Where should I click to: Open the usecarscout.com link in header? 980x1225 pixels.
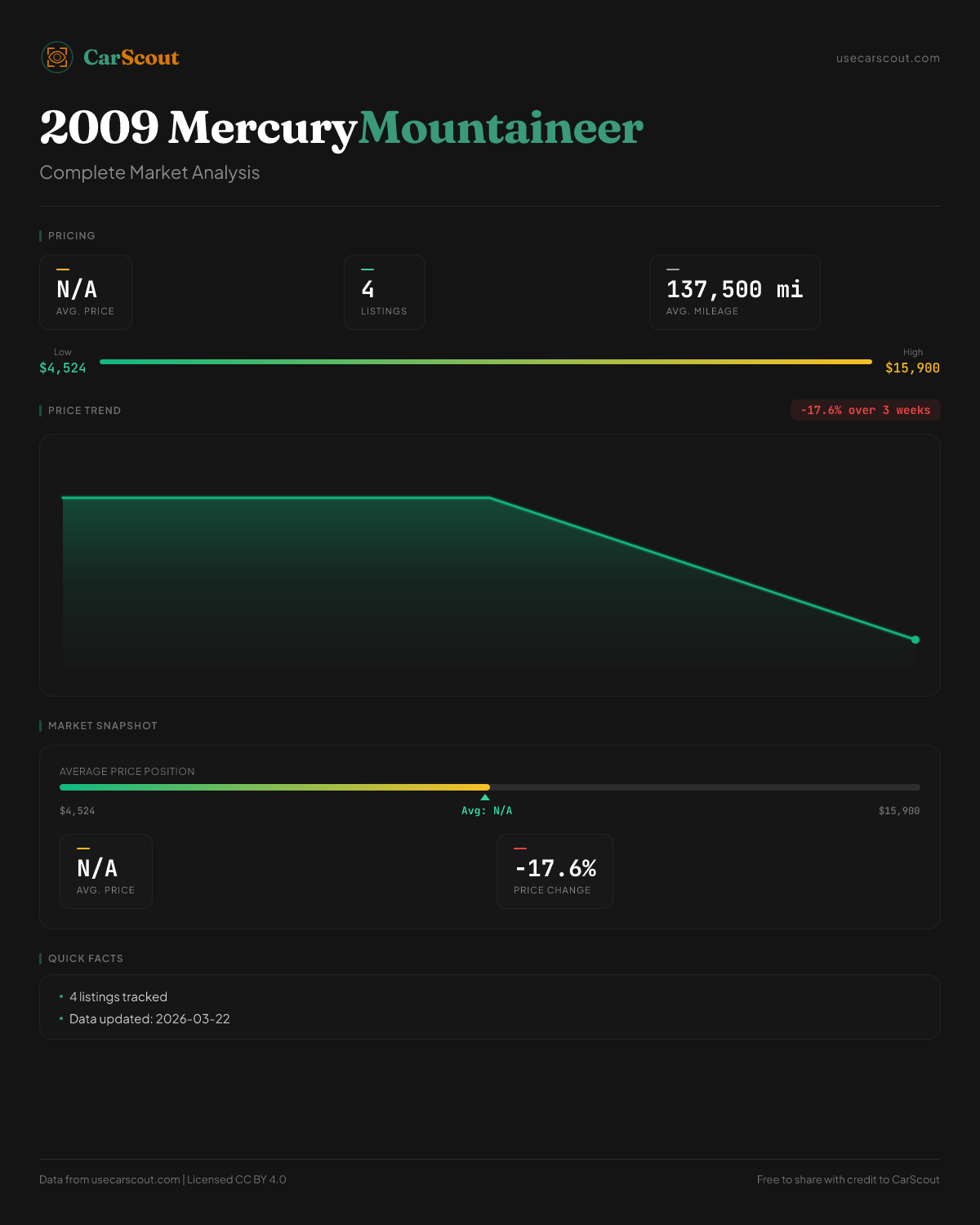coord(888,58)
